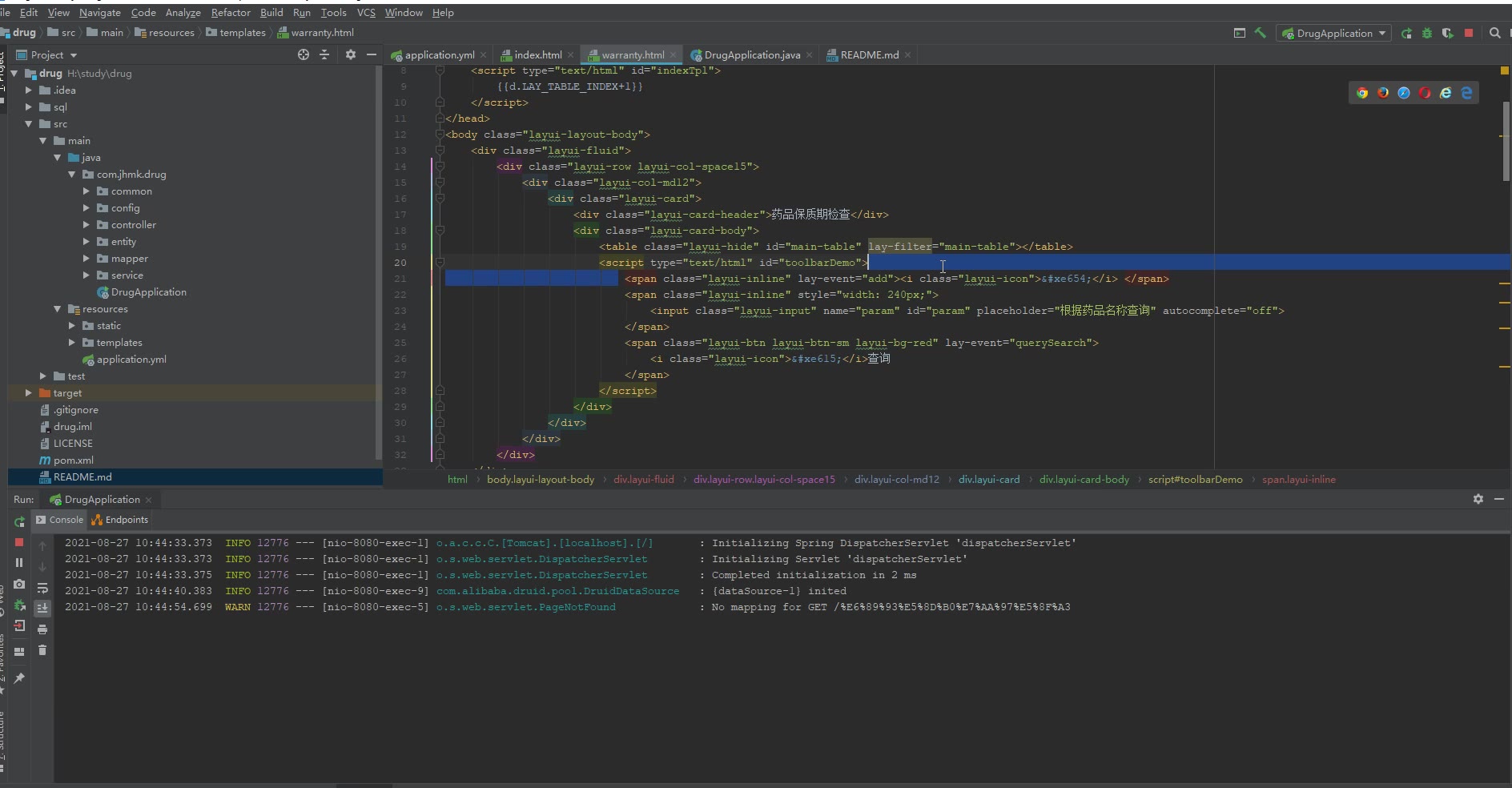Switch to DrugApplication.java editor tab
The image size is (1512, 788).
(752, 54)
